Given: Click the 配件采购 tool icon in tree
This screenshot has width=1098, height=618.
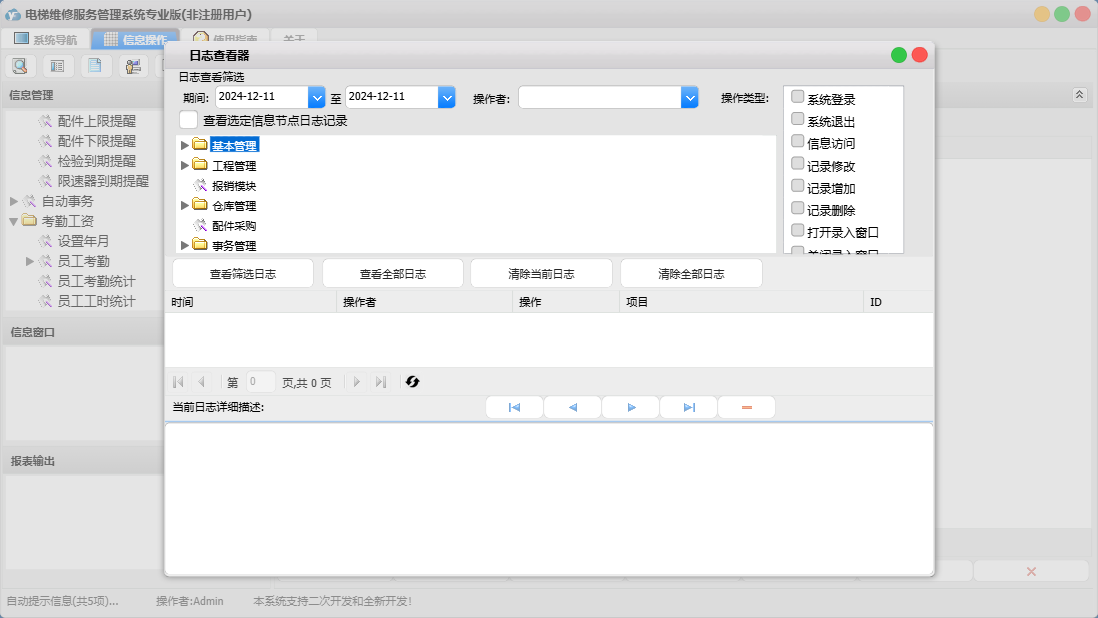Looking at the screenshot, I should (x=200, y=225).
